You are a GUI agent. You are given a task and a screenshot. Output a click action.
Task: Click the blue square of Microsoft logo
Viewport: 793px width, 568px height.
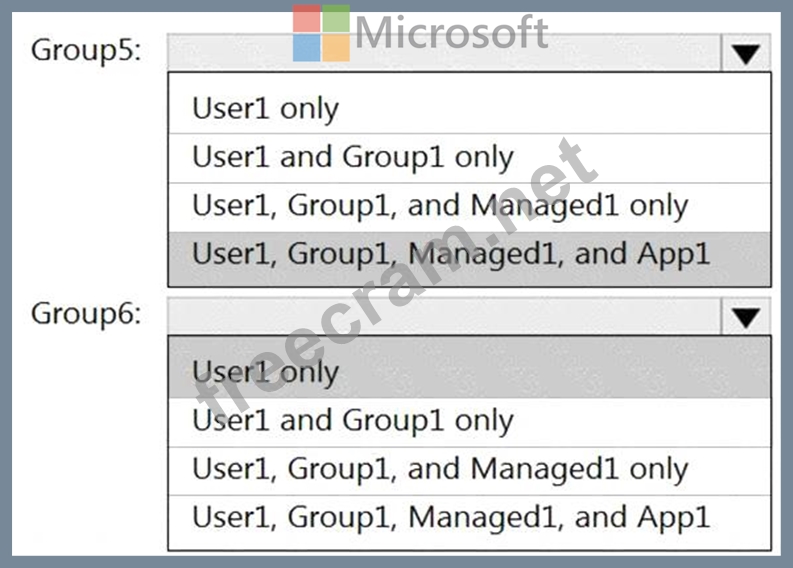click(x=306, y=48)
